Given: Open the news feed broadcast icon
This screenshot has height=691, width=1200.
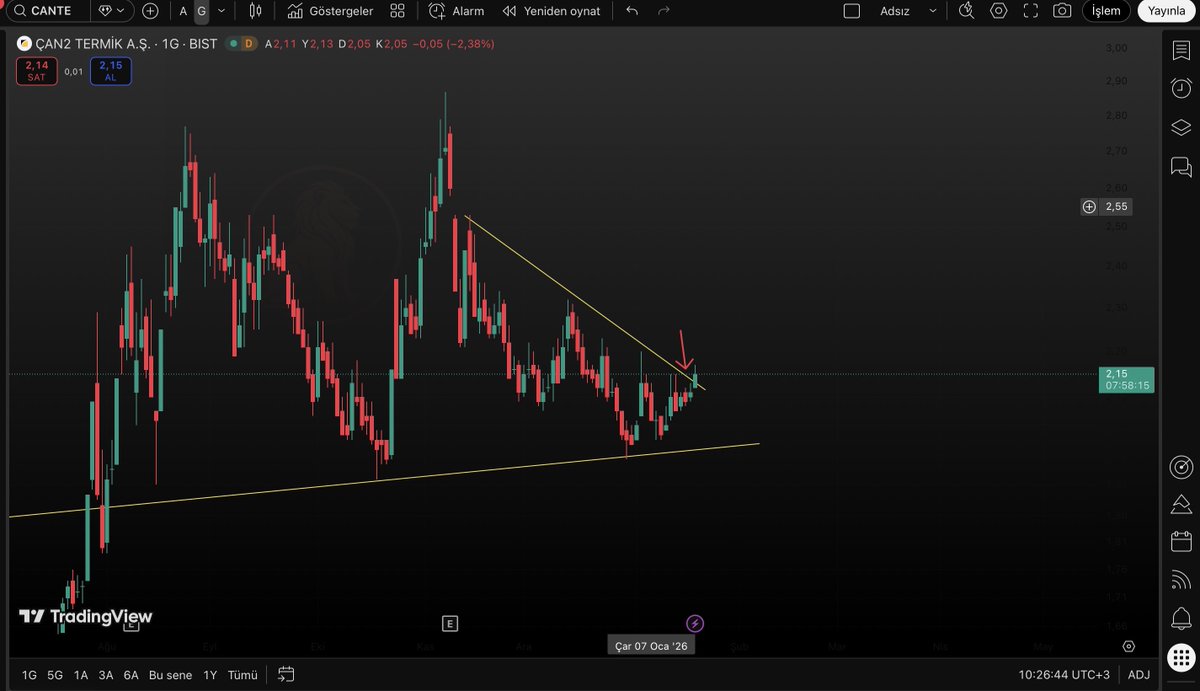Looking at the screenshot, I should pyautogui.click(x=1181, y=579).
